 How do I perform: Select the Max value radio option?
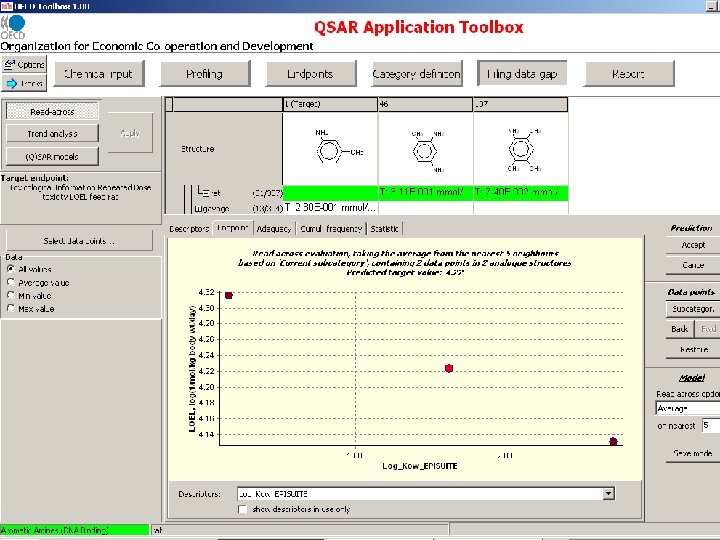[11, 309]
